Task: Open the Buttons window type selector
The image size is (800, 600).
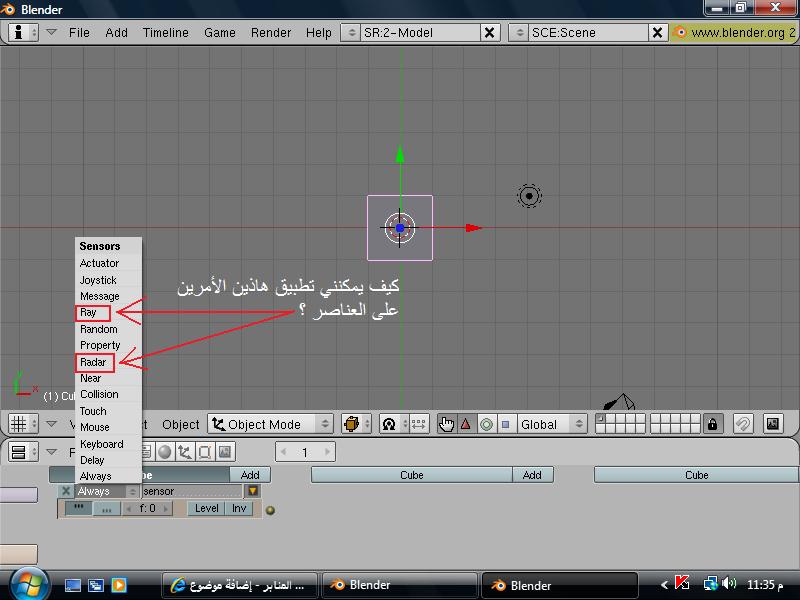Action: click(23, 452)
